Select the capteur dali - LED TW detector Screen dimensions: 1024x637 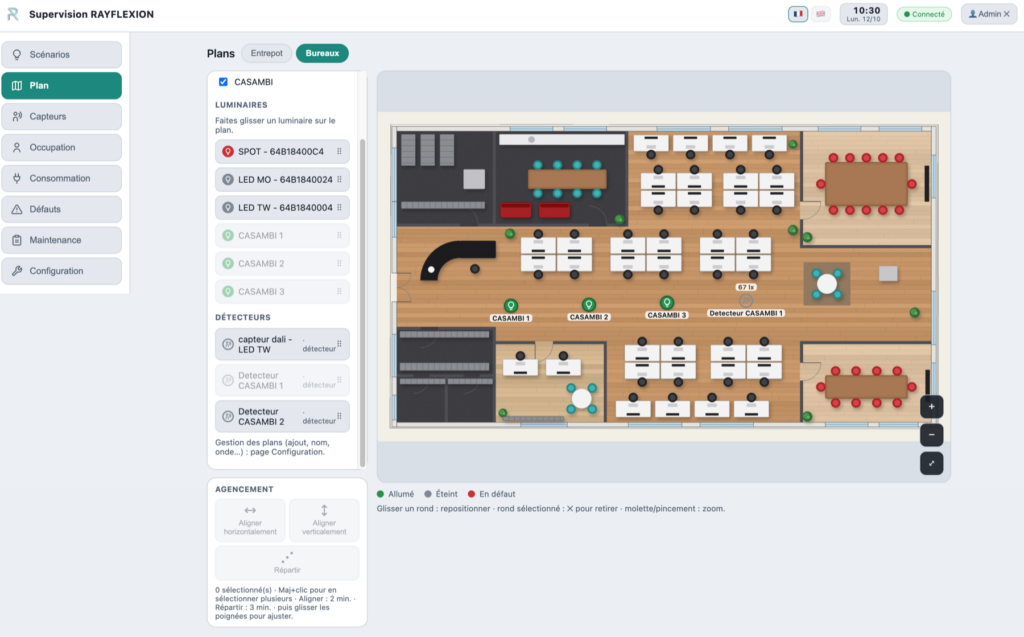(282, 344)
